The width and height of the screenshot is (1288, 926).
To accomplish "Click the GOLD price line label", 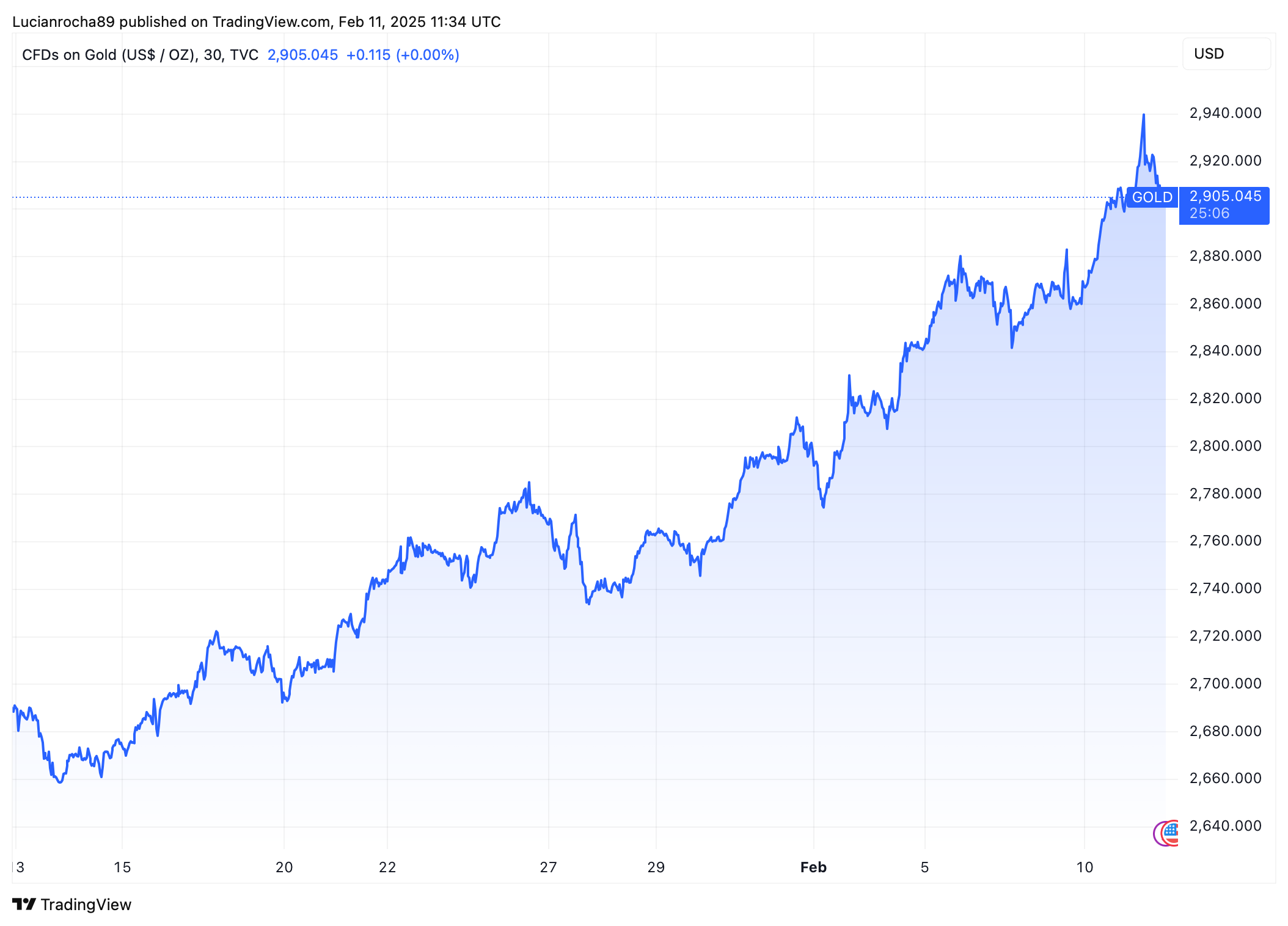I will pos(1152,197).
